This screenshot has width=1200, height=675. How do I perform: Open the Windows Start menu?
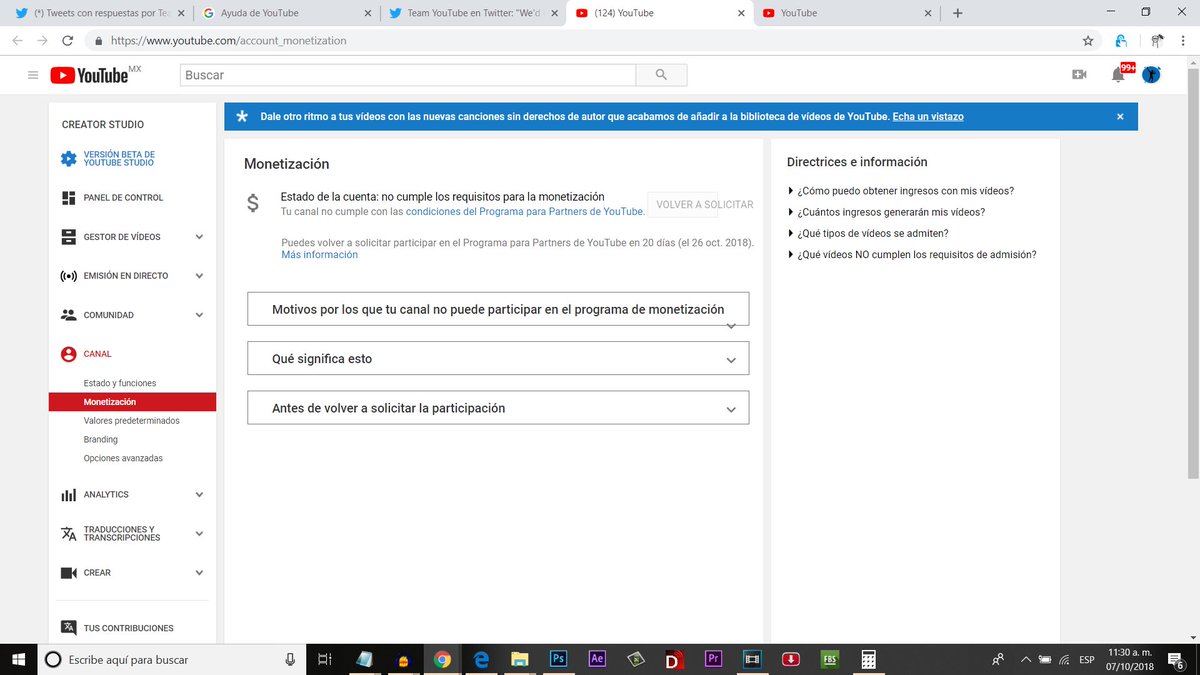click(18, 659)
